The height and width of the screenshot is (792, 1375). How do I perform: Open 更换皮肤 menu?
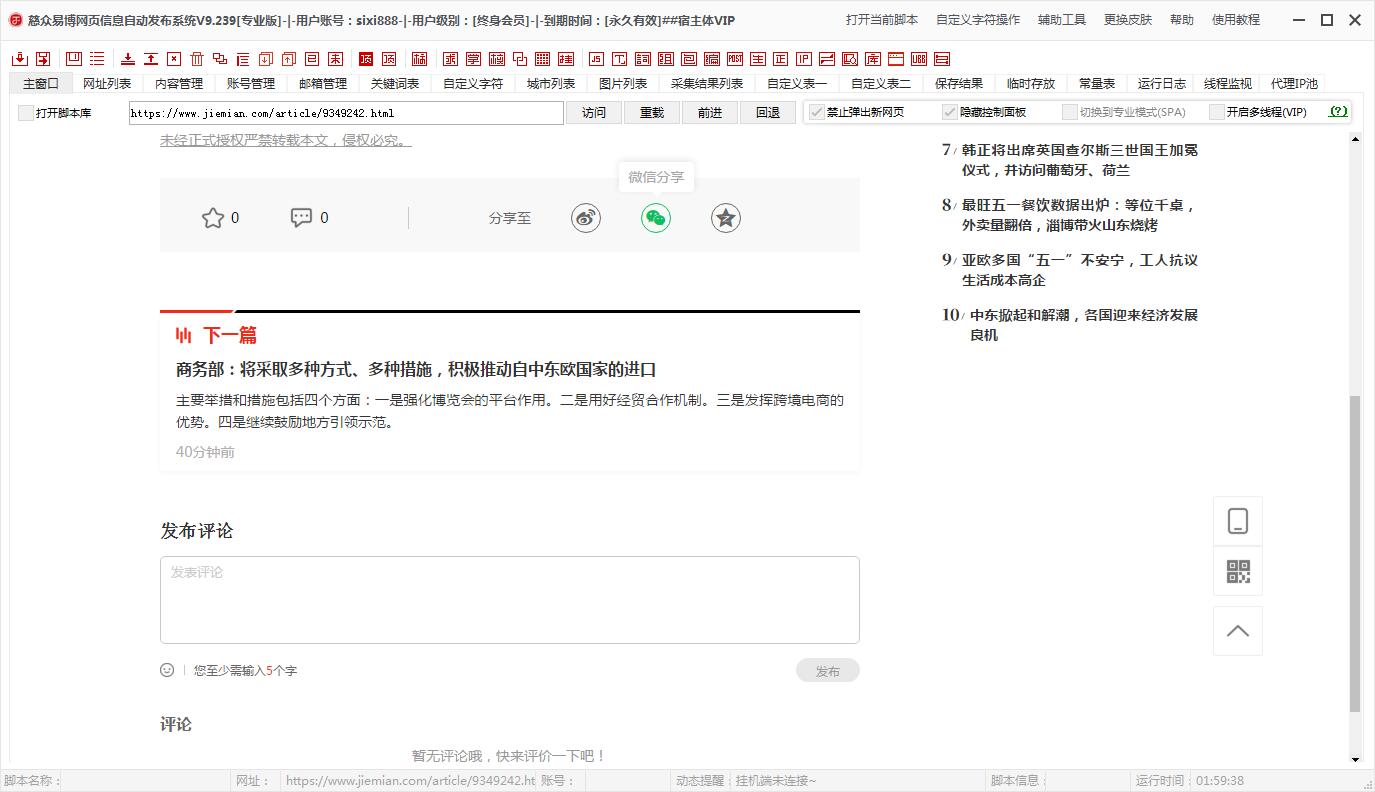coord(1128,20)
